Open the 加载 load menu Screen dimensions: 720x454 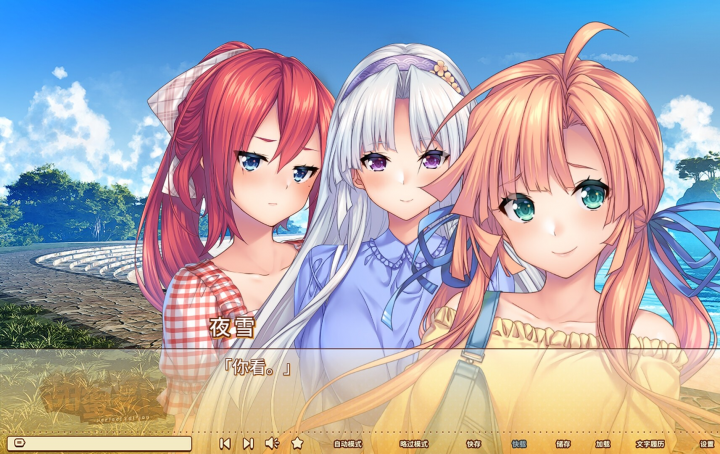[x=603, y=443]
